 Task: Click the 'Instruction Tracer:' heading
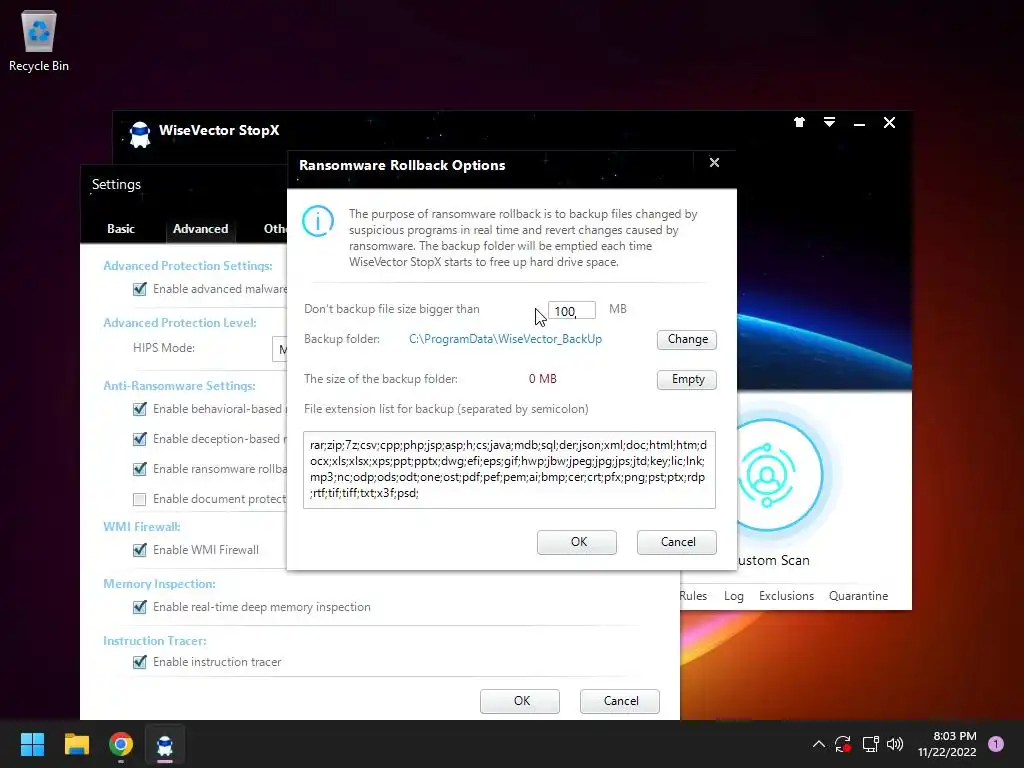(155, 641)
